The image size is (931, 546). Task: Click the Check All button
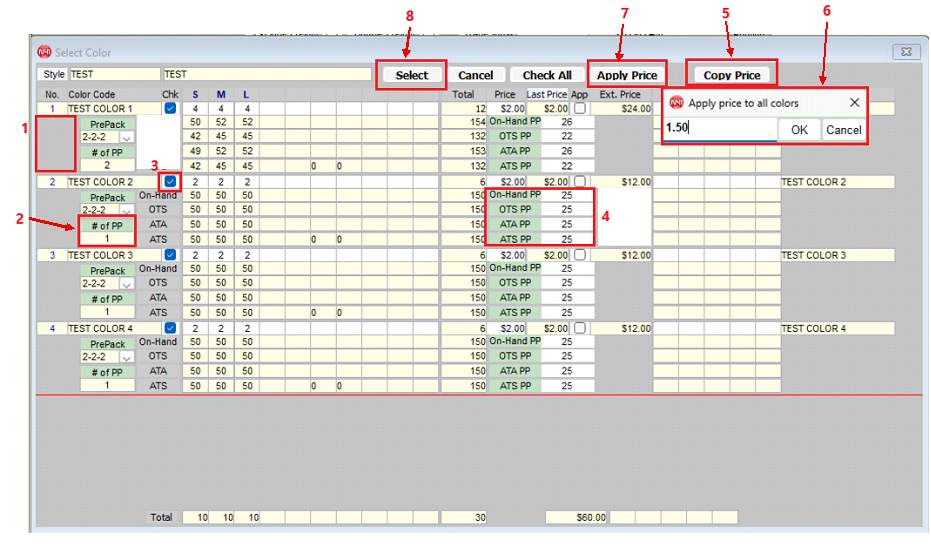[547, 75]
